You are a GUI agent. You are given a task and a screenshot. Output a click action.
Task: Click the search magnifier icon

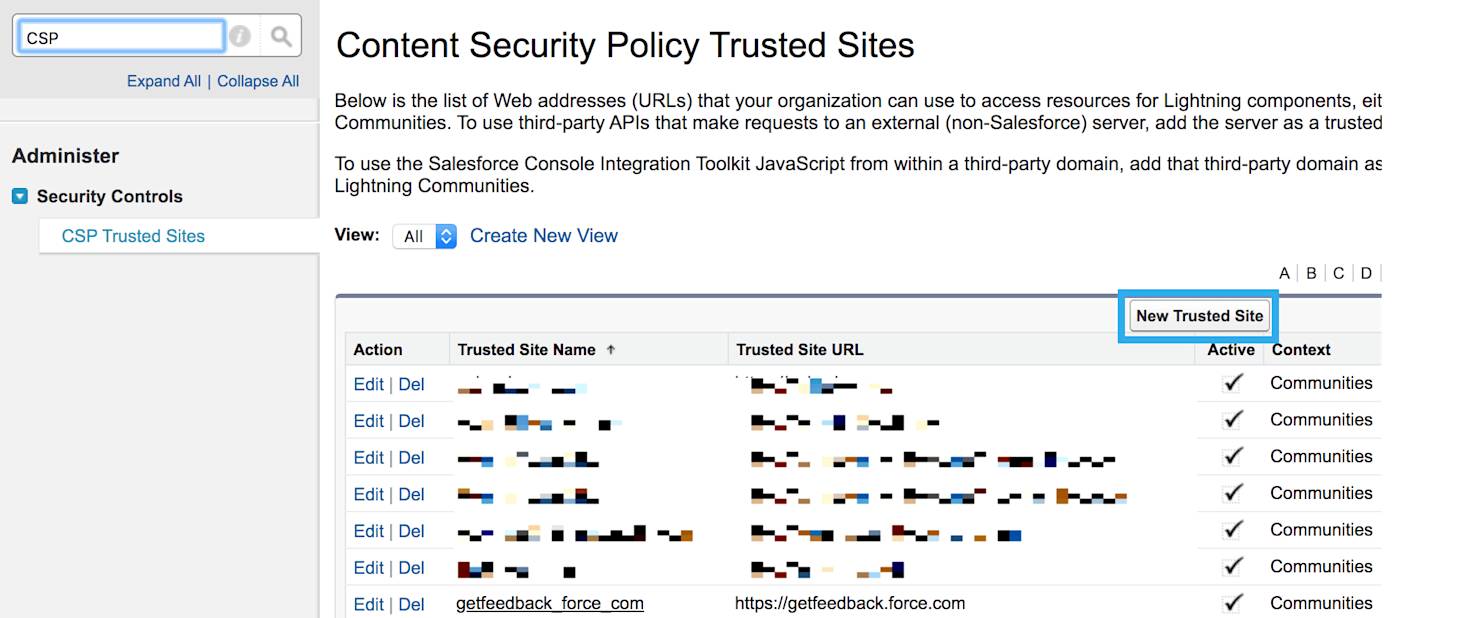(281, 37)
